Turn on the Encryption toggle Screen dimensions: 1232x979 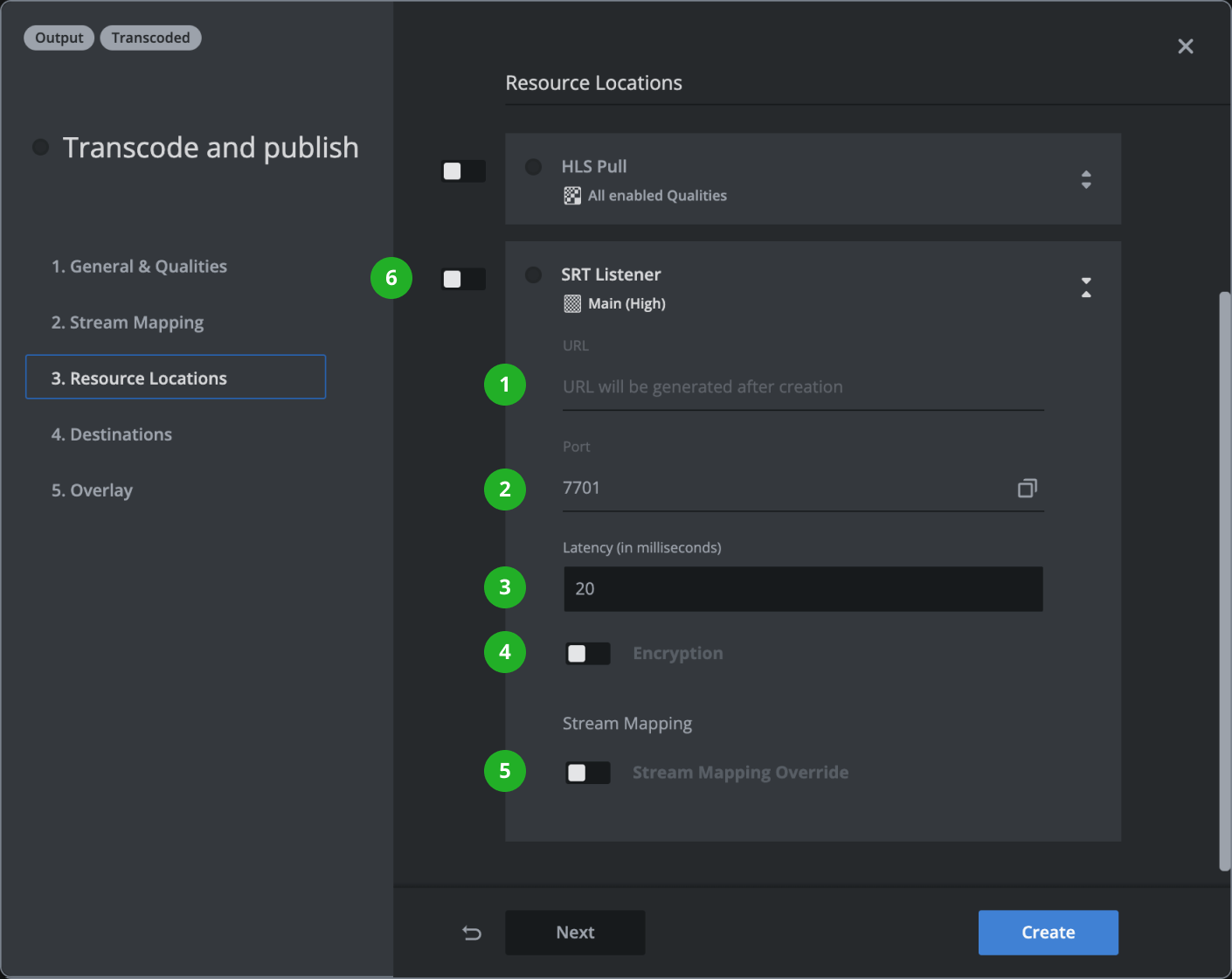(587, 654)
